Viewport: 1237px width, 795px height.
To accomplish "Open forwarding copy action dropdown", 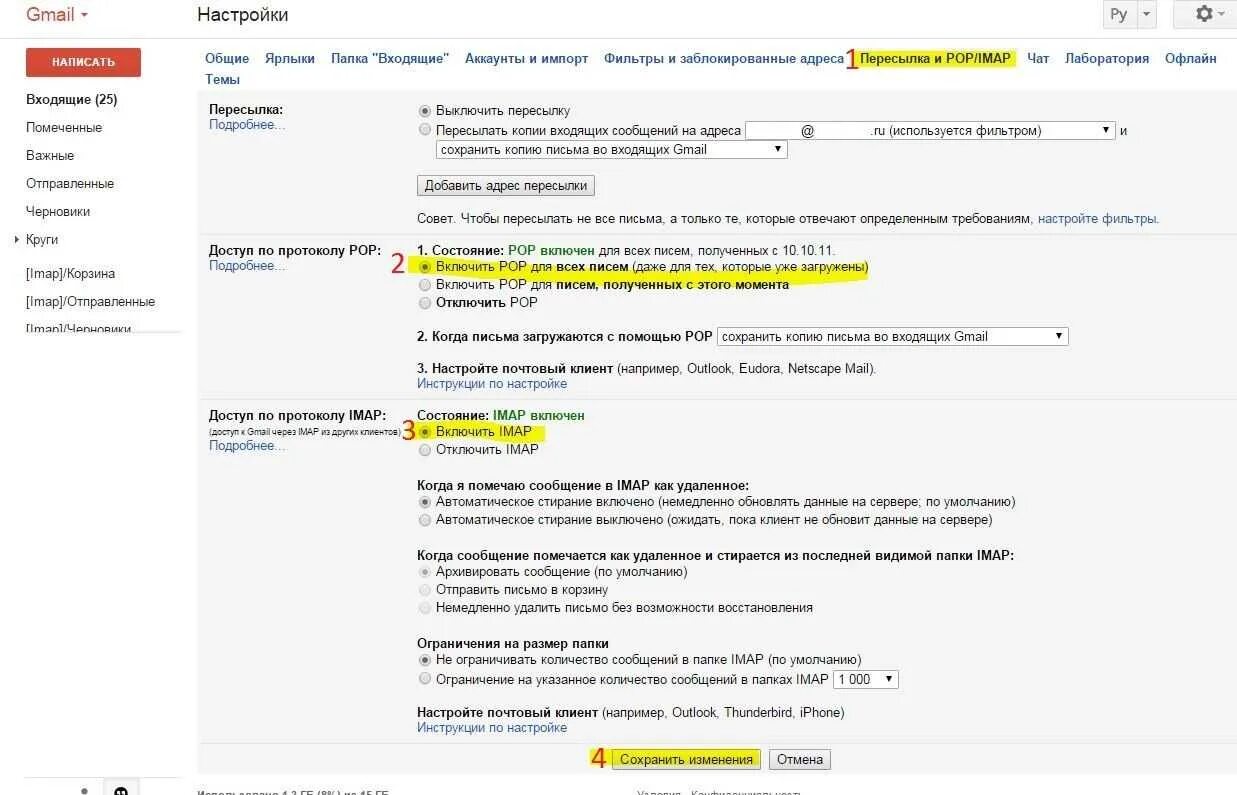I will pyautogui.click(x=612, y=150).
